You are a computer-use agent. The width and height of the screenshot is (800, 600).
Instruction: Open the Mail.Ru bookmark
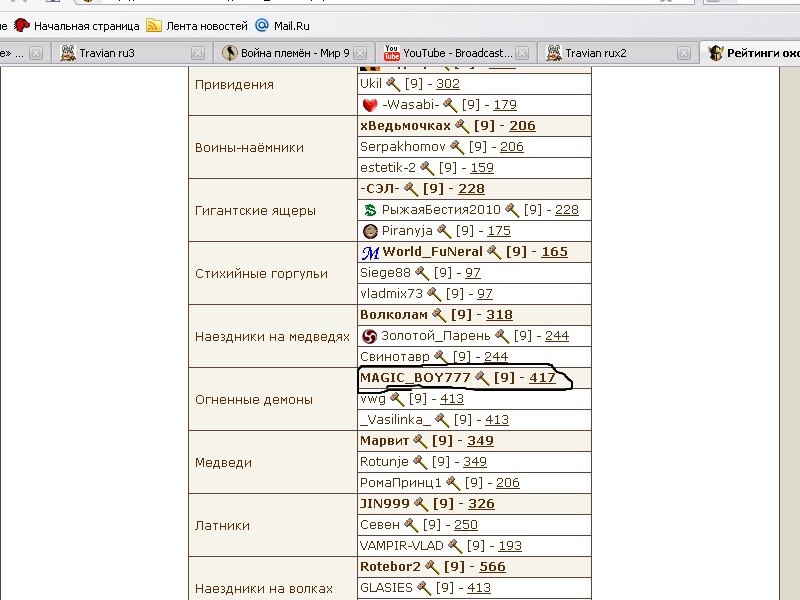click(282, 26)
